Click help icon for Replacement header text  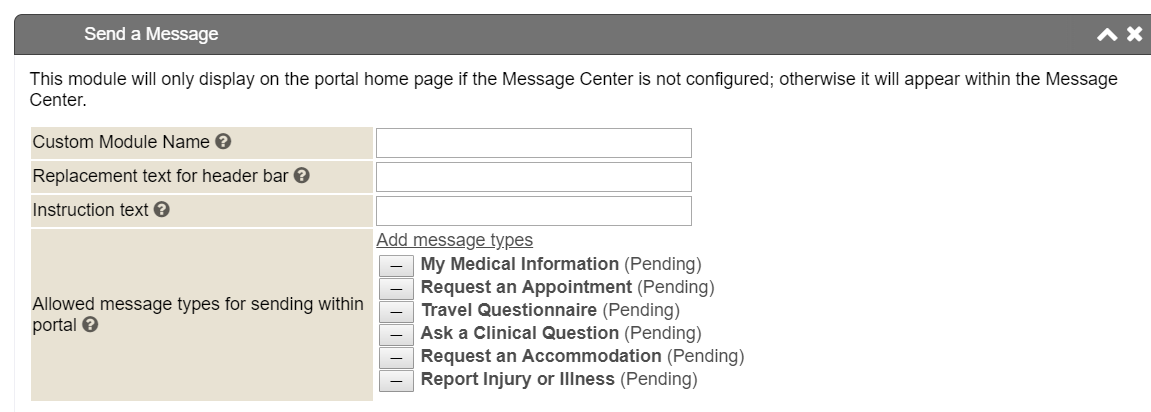pos(301,176)
